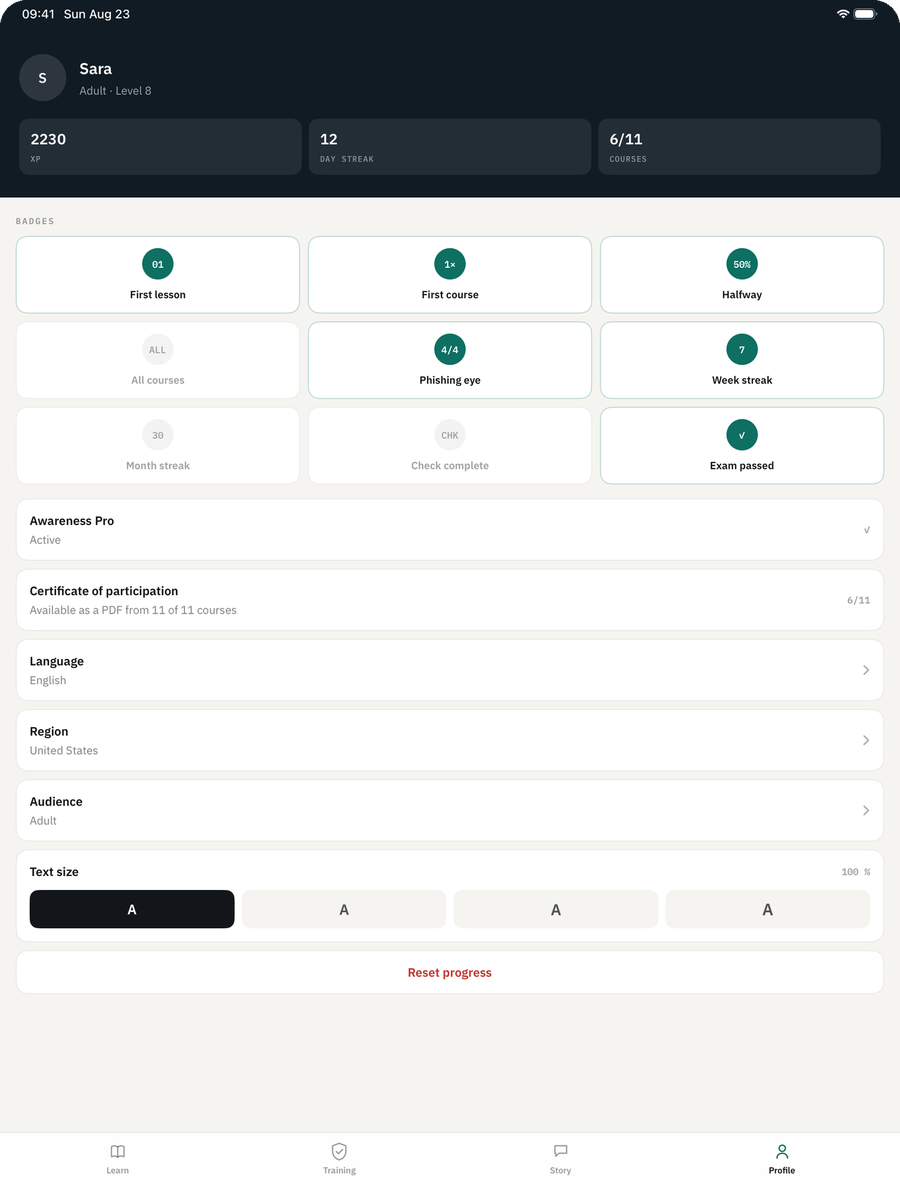Open the Learn tab
This screenshot has width=900, height=1200.
[x=118, y=1159]
